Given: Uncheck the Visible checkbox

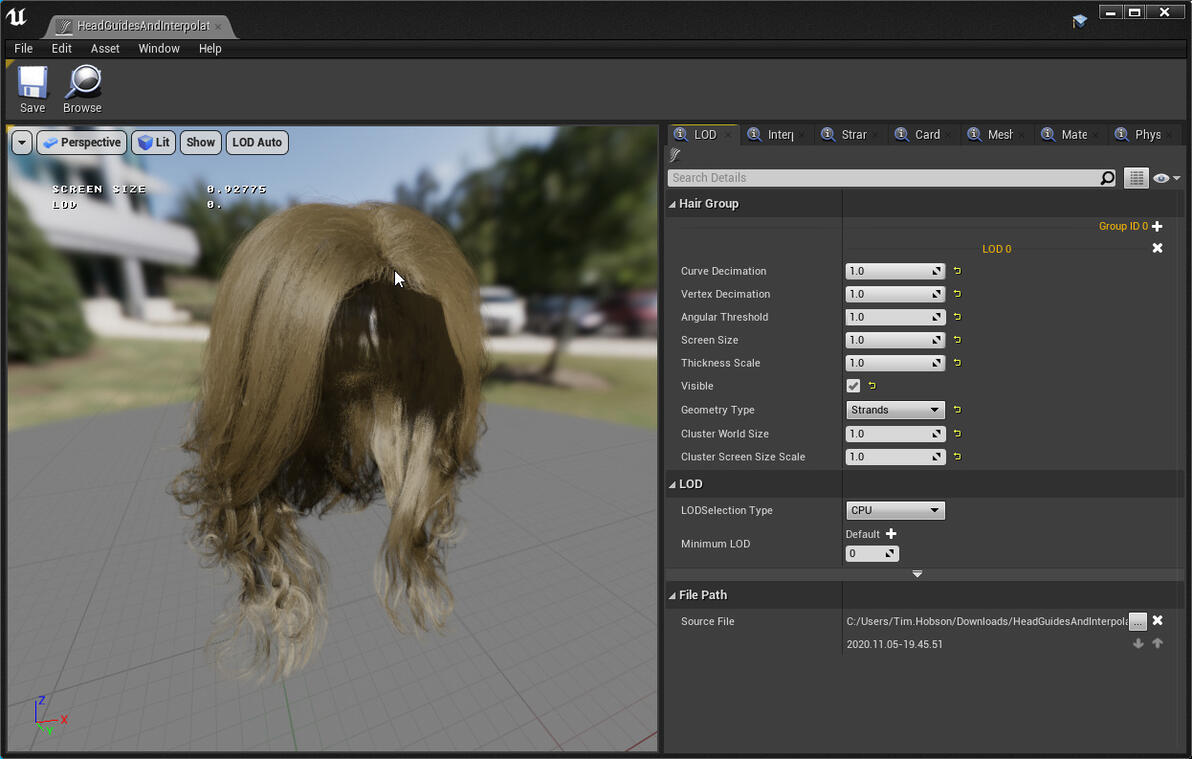Looking at the screenshot, I should [853, 386].
